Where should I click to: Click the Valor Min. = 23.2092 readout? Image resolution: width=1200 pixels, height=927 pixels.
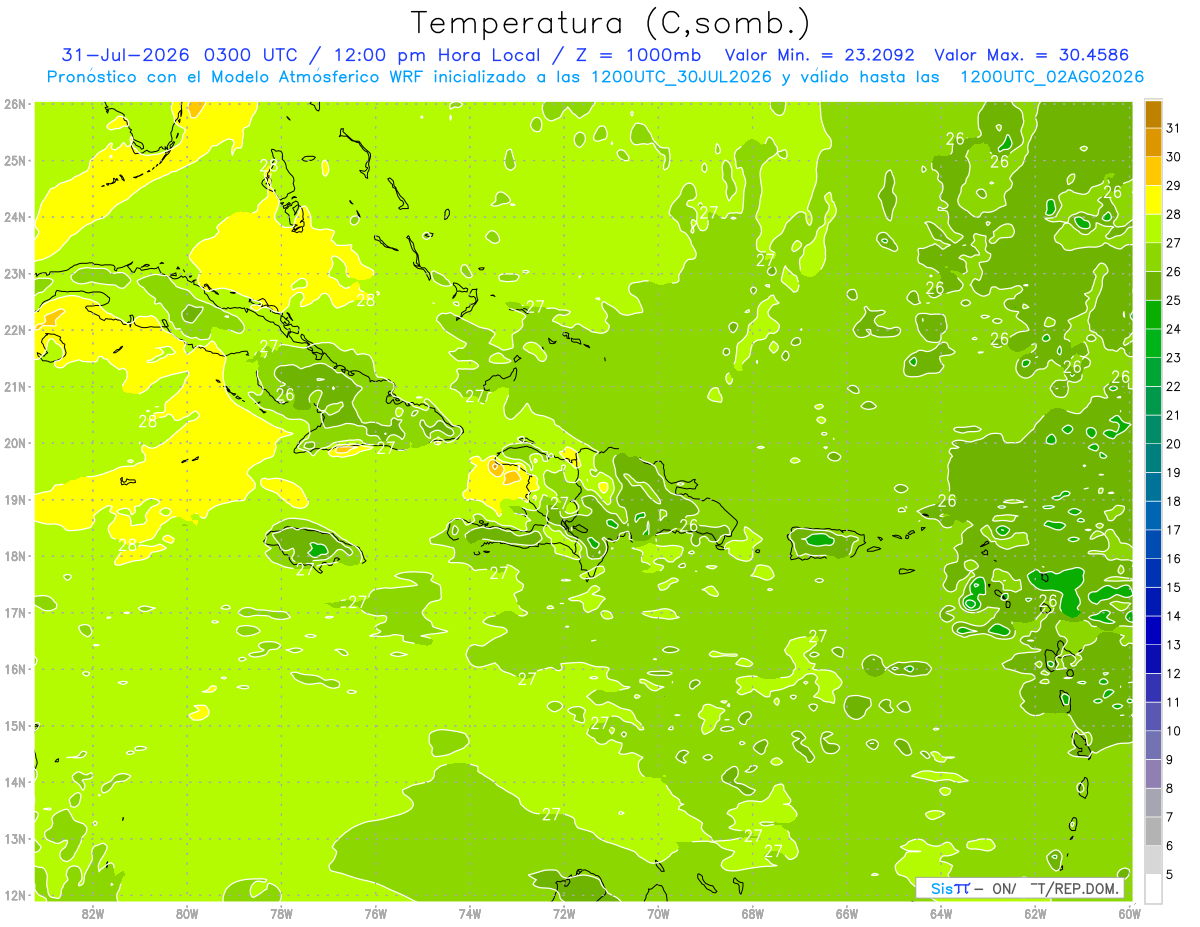click(x=819, y=55)
